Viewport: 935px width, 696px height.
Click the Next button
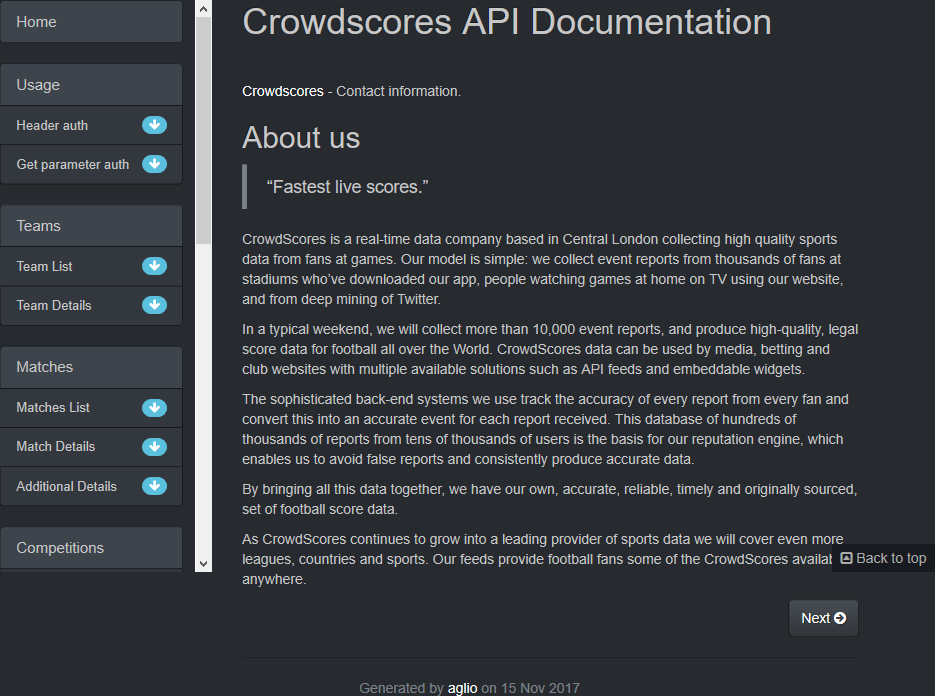coord(823,618)
